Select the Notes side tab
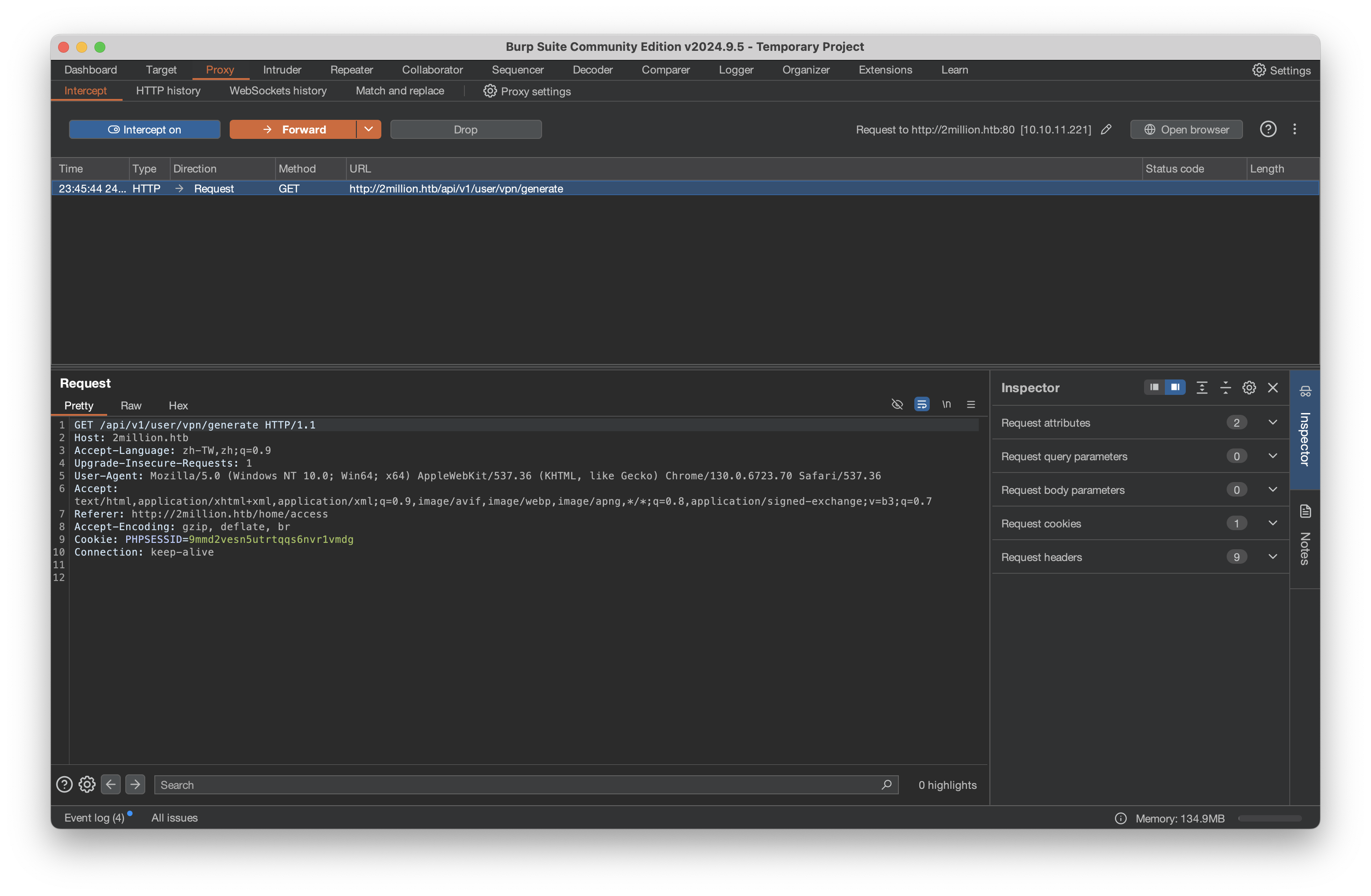1371x896 pixels. (x=1305, y=538)
